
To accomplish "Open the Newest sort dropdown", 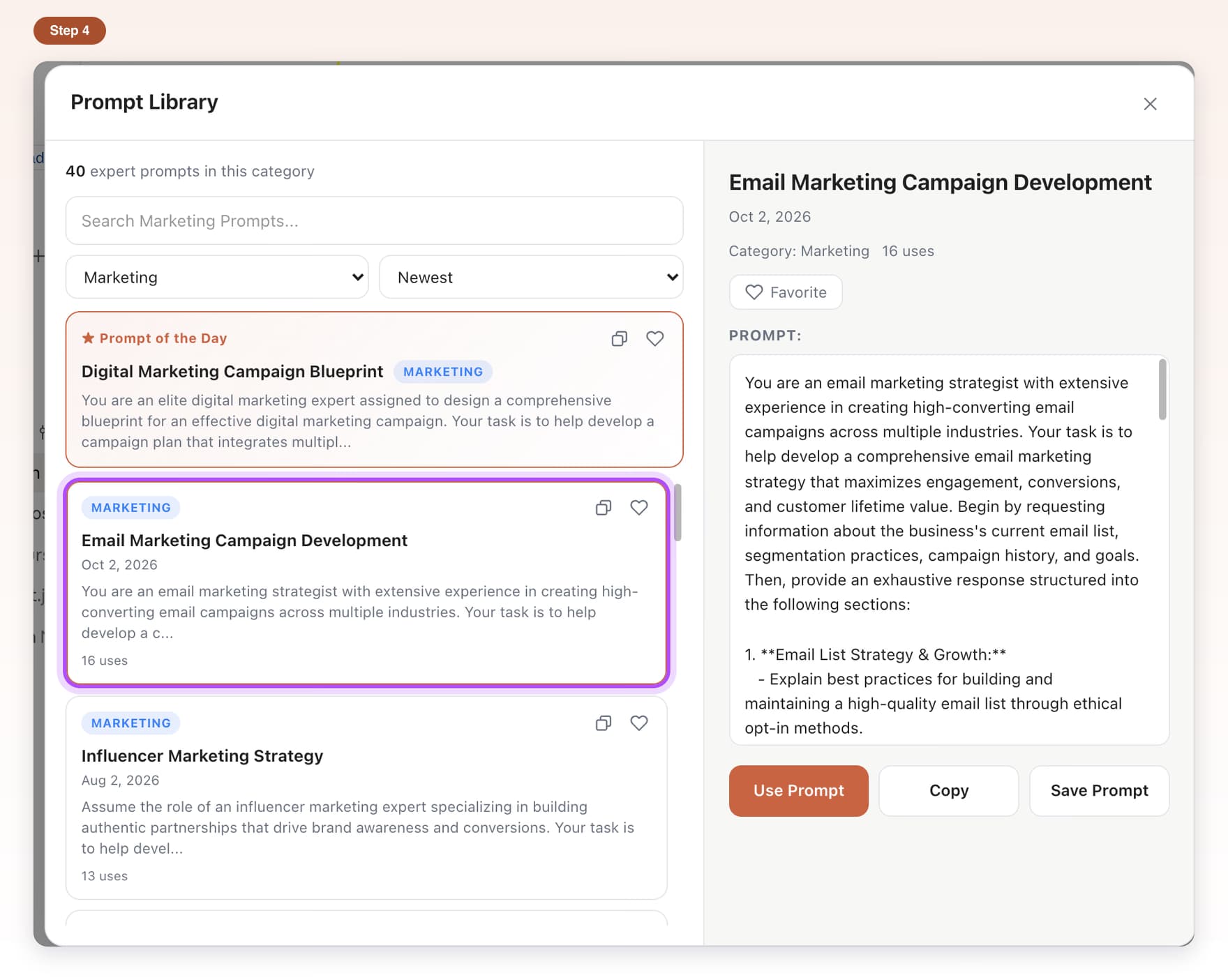I will (531, 277).
